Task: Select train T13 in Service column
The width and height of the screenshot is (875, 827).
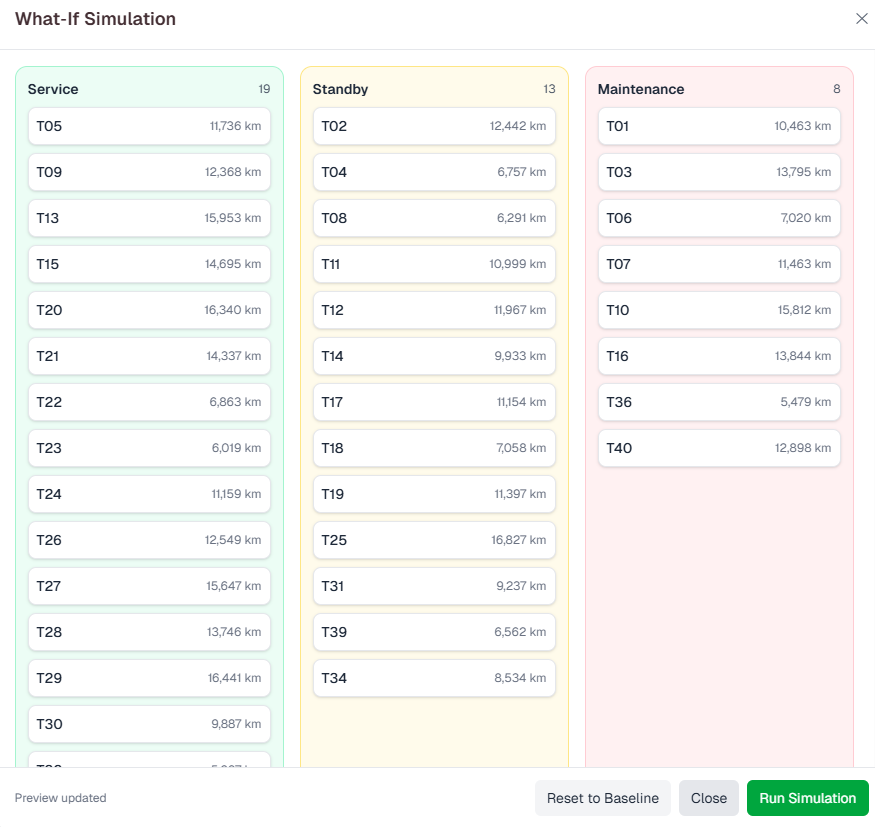Action: [x=149, y=218]
